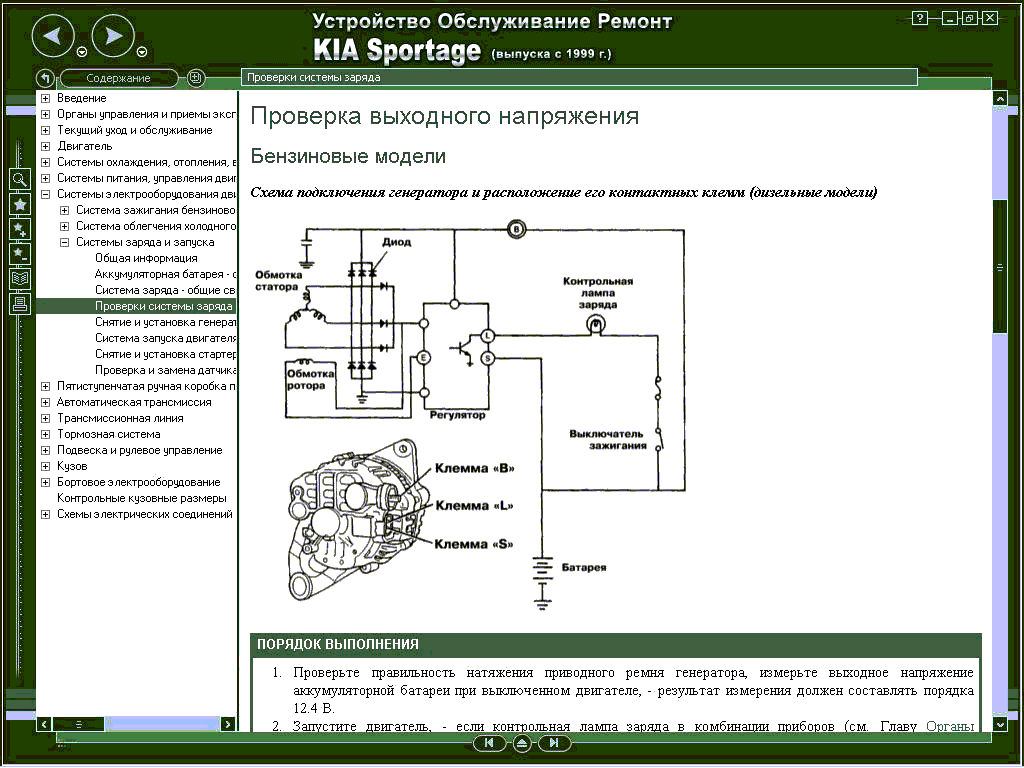Select Система облегчения холодного item
The image size is (1024, 768).
(156, 226)
